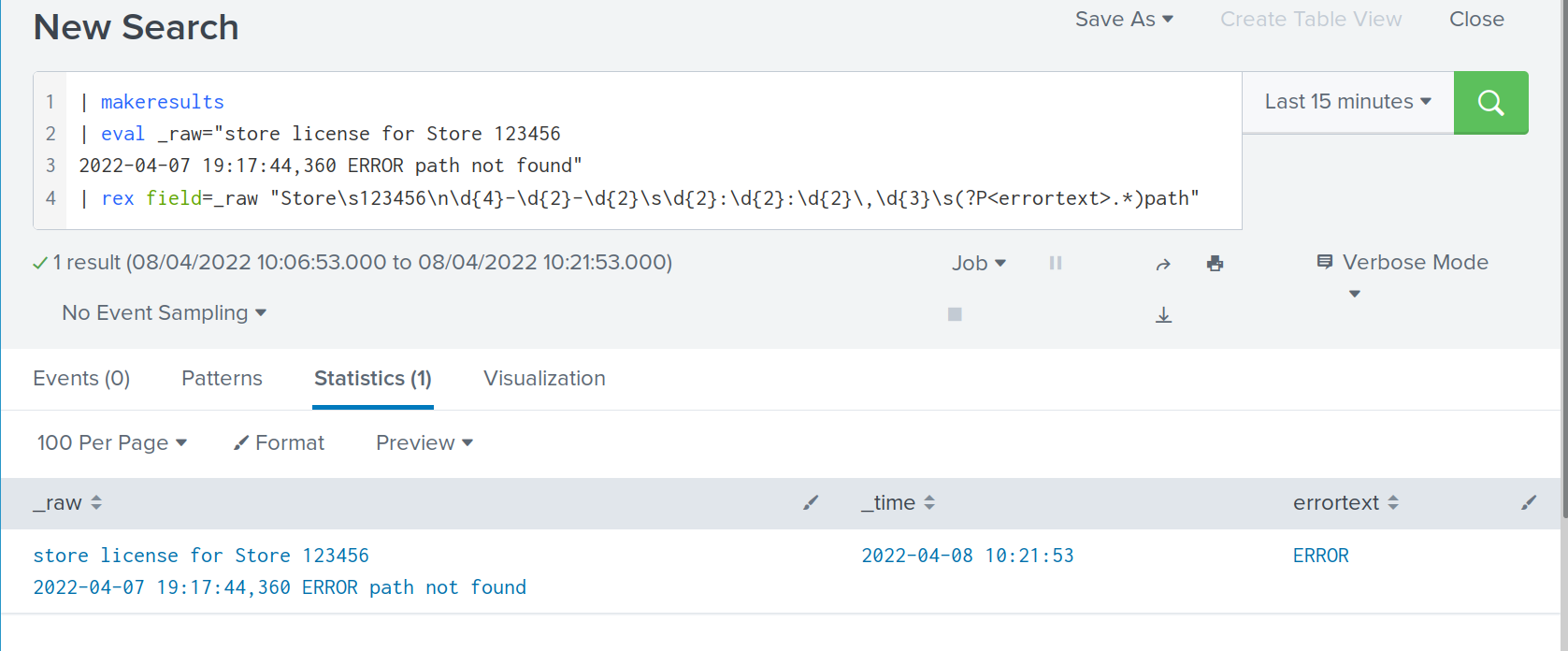Click the Close button
This screenshot has height=651, width=1568.
pyautogui.click(x=1476, y=20)
